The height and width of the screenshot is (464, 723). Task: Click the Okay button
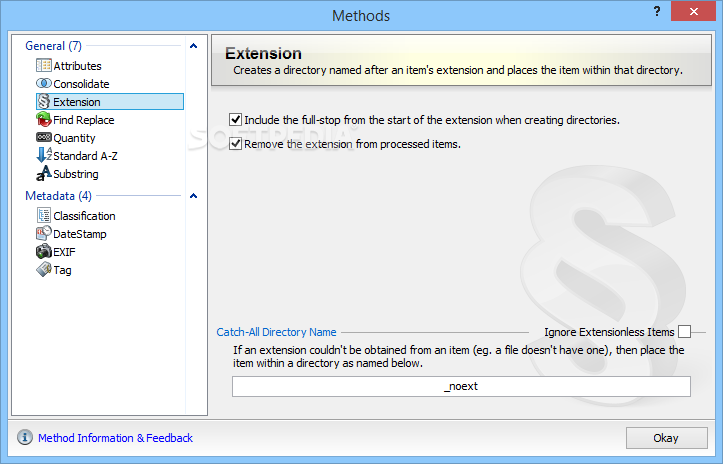(x=666, y=438)
